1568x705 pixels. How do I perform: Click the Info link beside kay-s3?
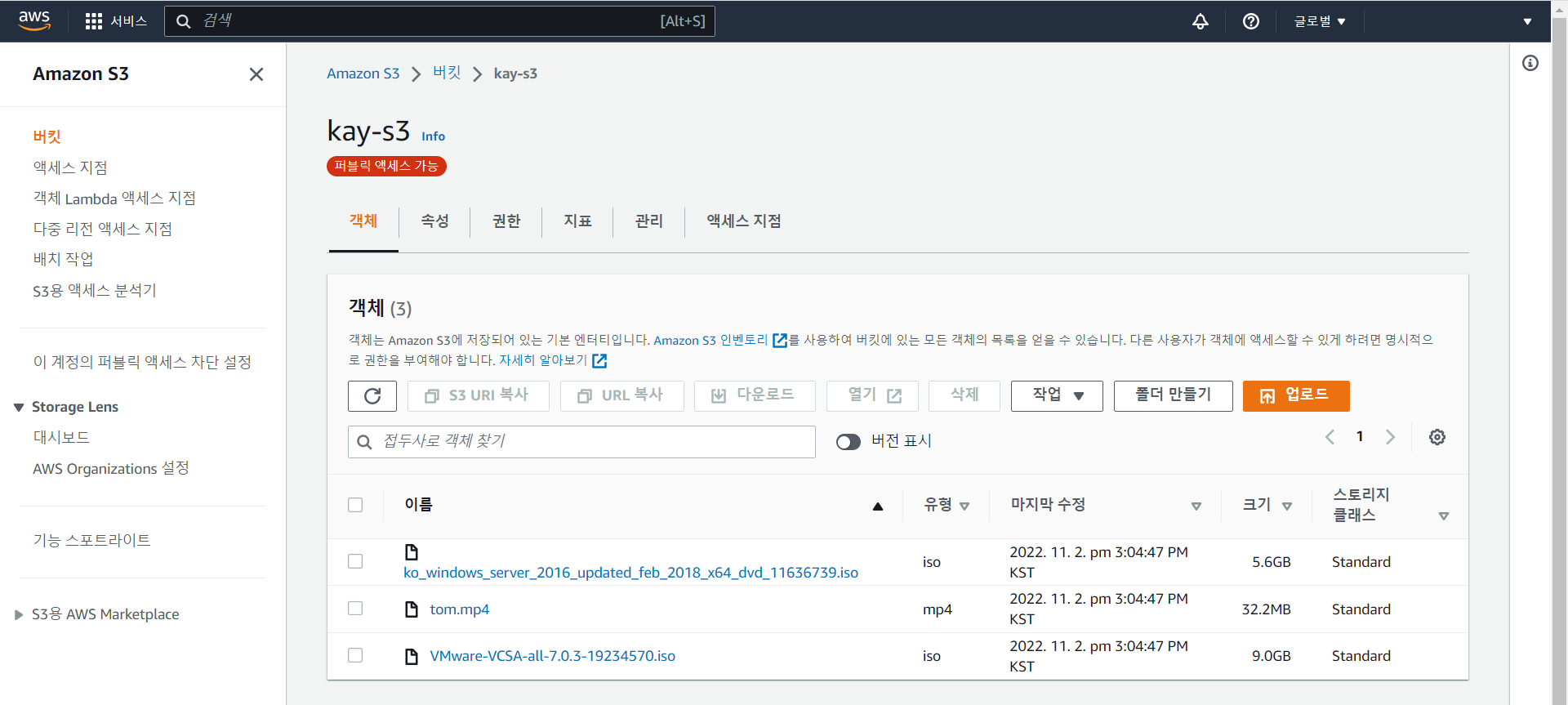433,136
